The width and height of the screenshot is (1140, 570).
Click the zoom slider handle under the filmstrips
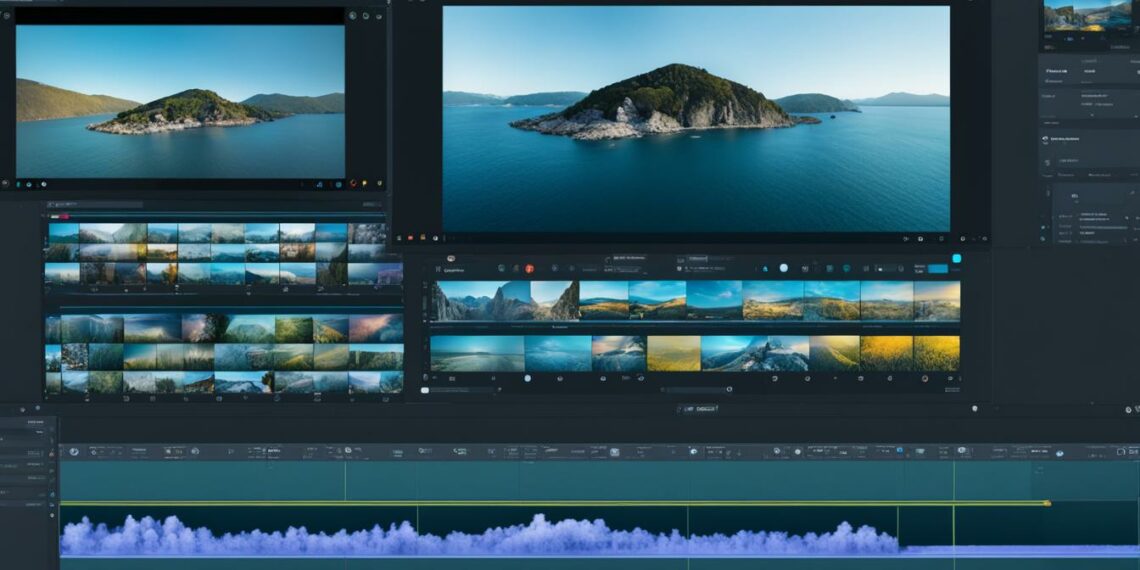pos(728,390)
